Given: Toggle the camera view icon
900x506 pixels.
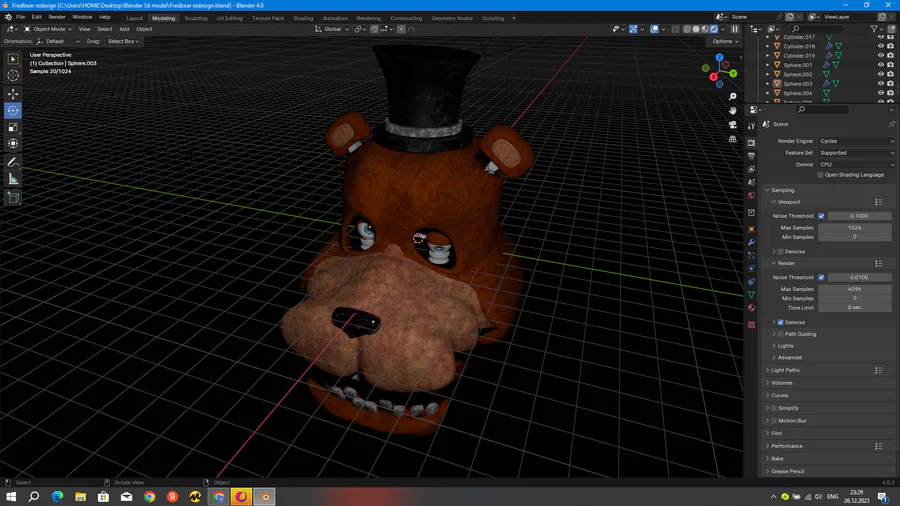Looking at the screenshot, I should (732, 125).
